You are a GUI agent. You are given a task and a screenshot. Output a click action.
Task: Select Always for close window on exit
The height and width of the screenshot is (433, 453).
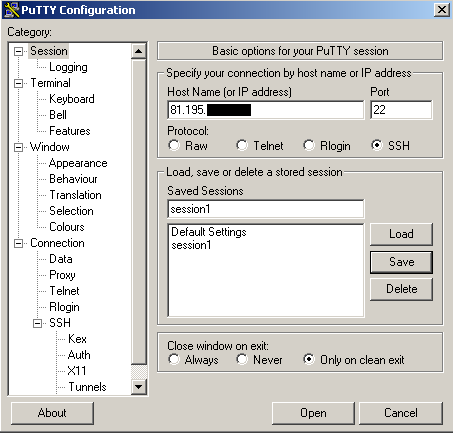tap(174, 359)
